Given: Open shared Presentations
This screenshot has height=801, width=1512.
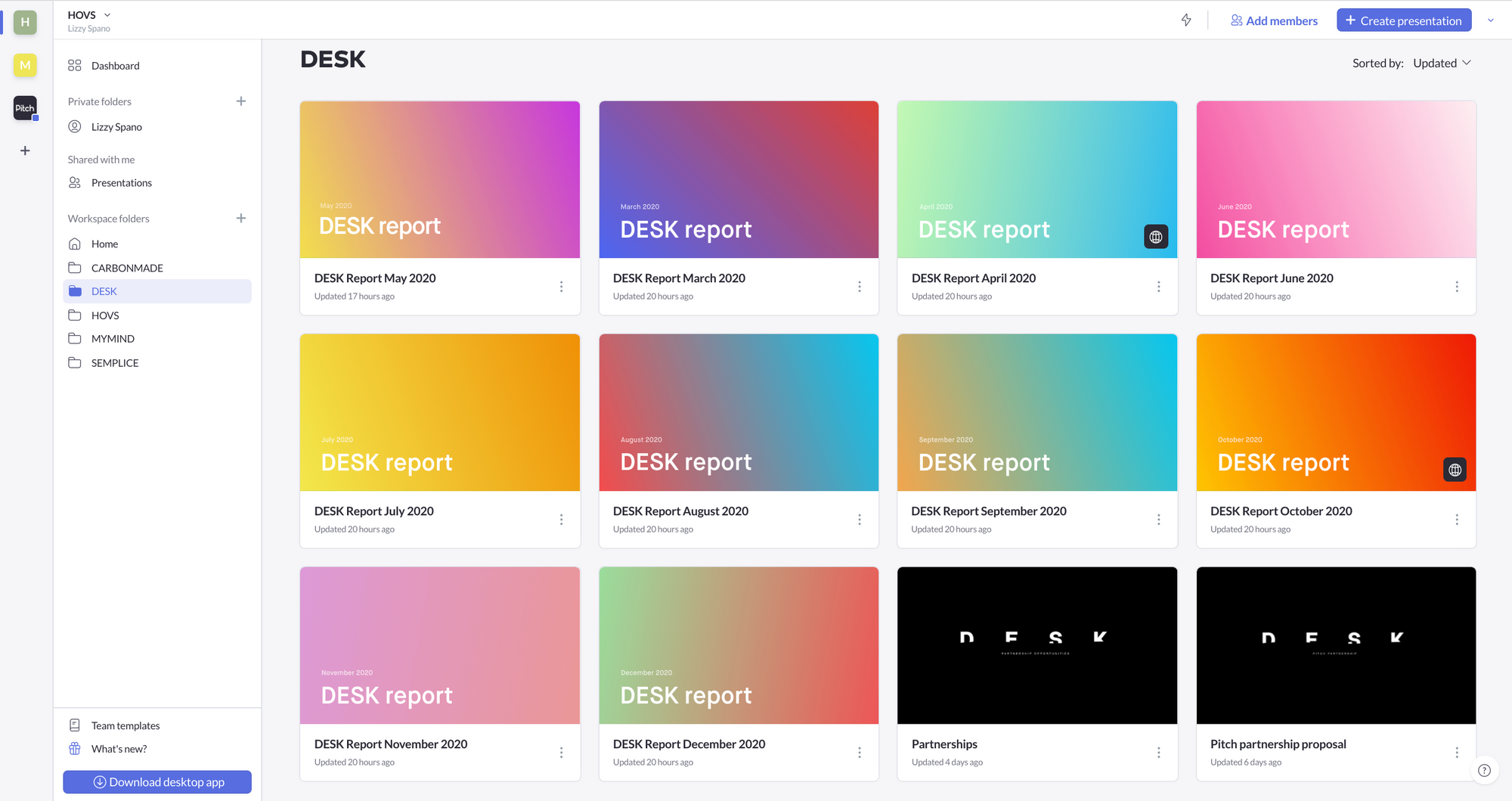Looking at the screenshot, I should tap(157, 183).
